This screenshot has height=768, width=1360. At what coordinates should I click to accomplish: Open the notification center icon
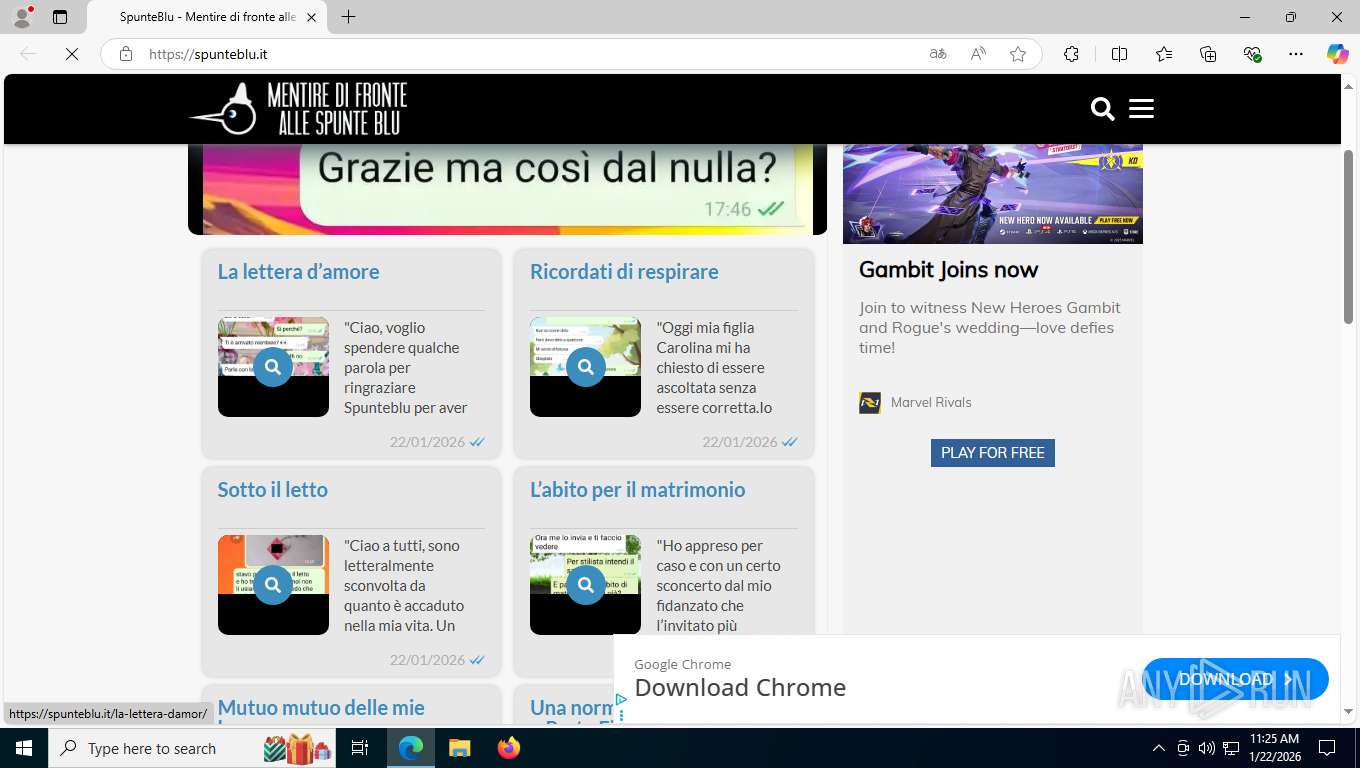tap(1327, 748)
